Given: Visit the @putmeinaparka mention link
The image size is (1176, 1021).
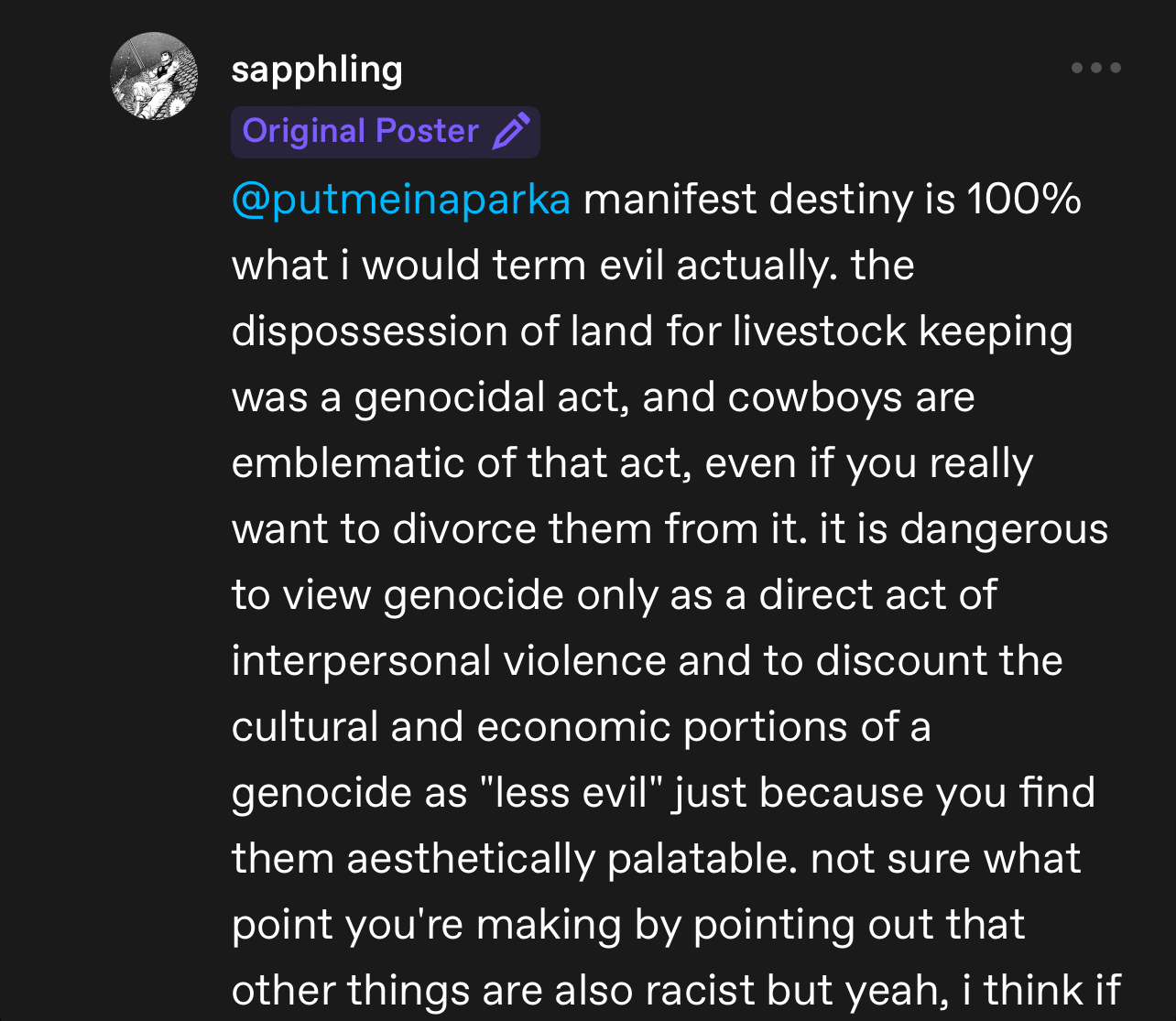Looking at the screenshot, I should click(401, 200).
